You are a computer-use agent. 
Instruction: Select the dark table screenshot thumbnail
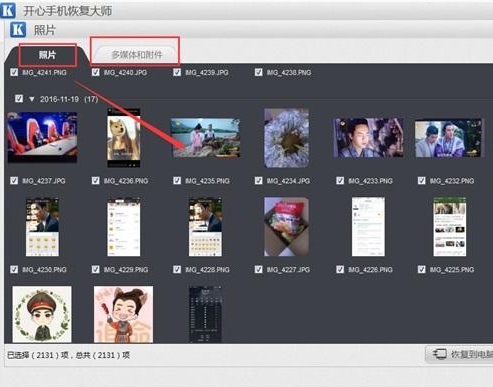point(205,314)
